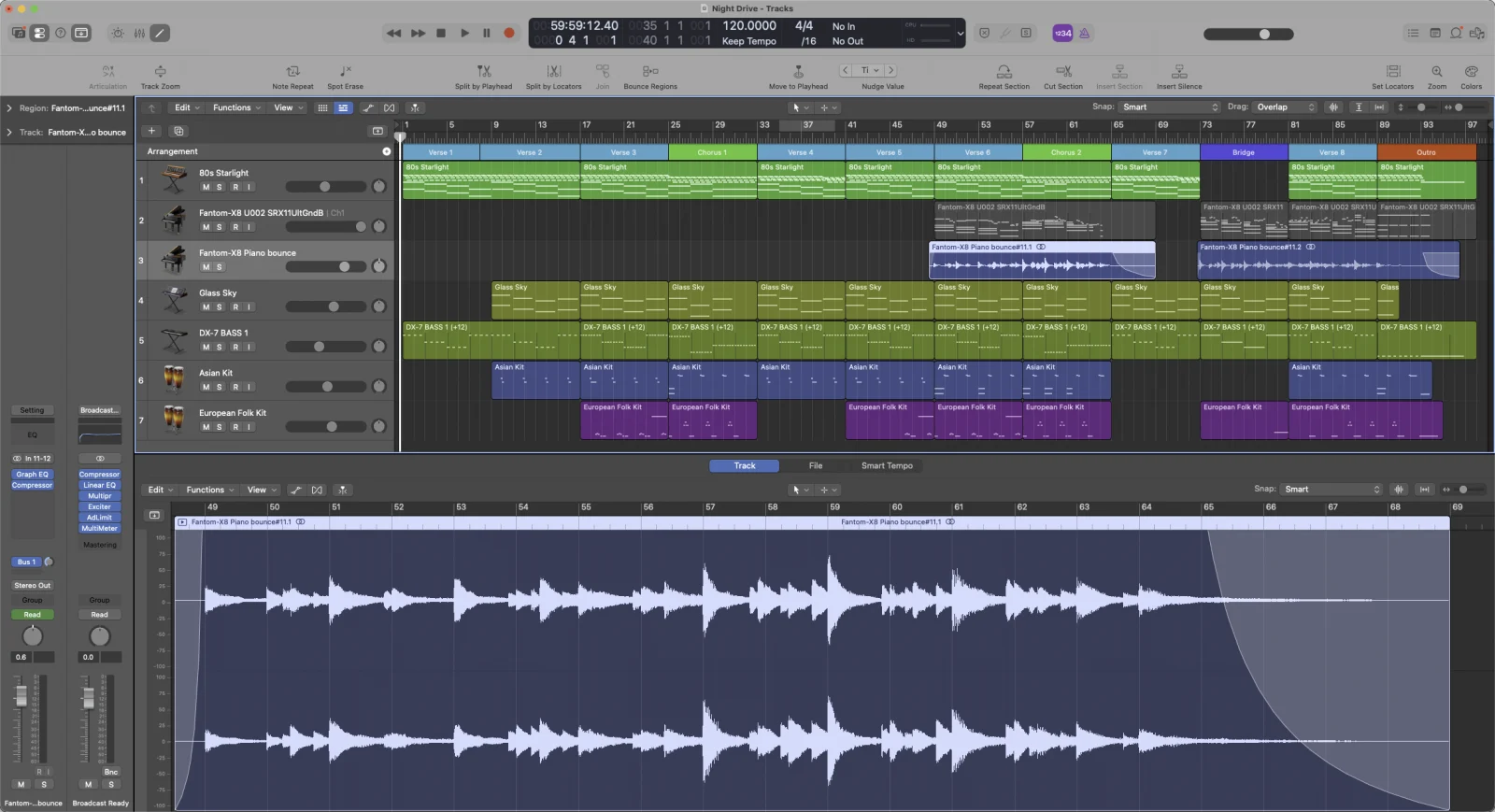Viewport: 1495px width, 812px height.
Task: Record-enable the DX-7 BASS 1 track
Action: (x=235, y=347)
